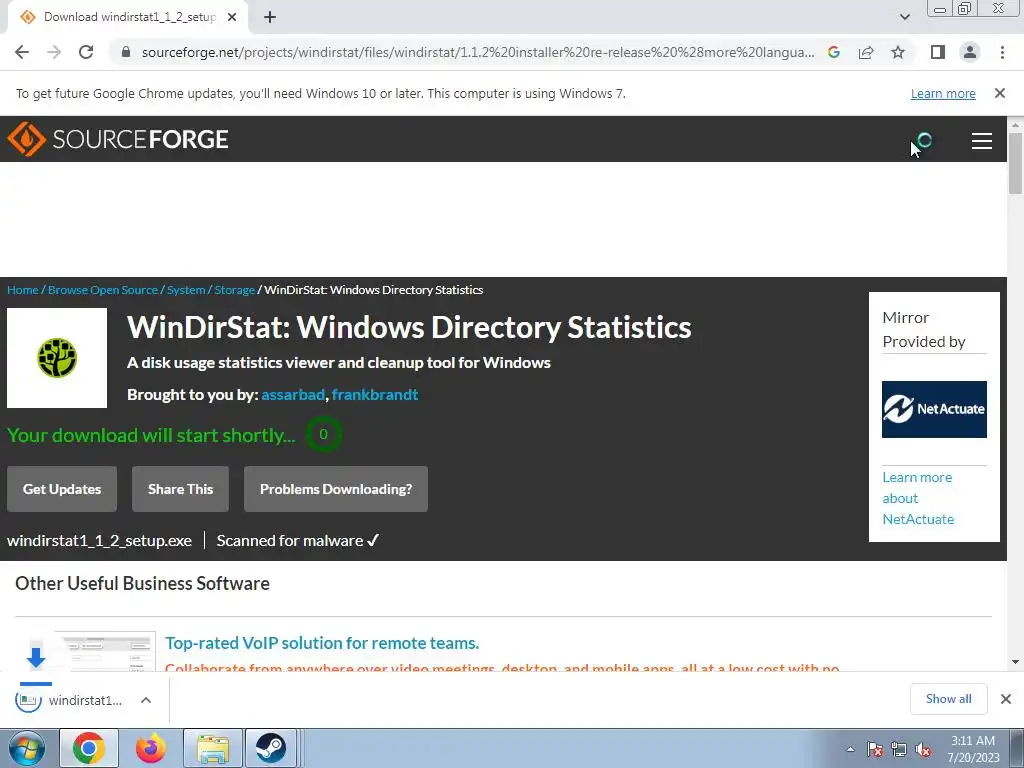The image size is (1024, 768).
Task: Click the muted volume tray icon
Action: point(923,750)
